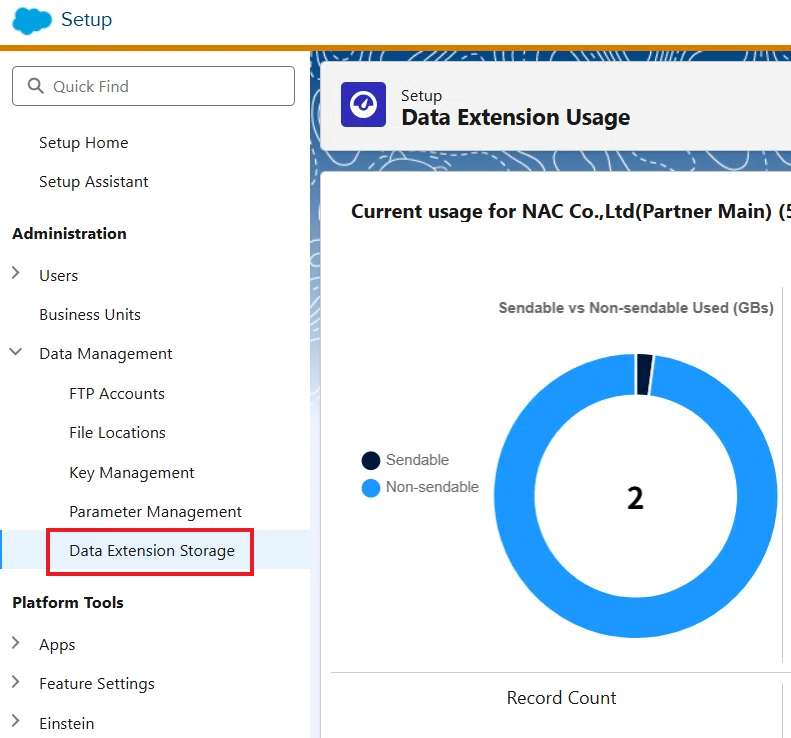
Task: Expand the Einstein section chevron
Action: coord(16,721)
